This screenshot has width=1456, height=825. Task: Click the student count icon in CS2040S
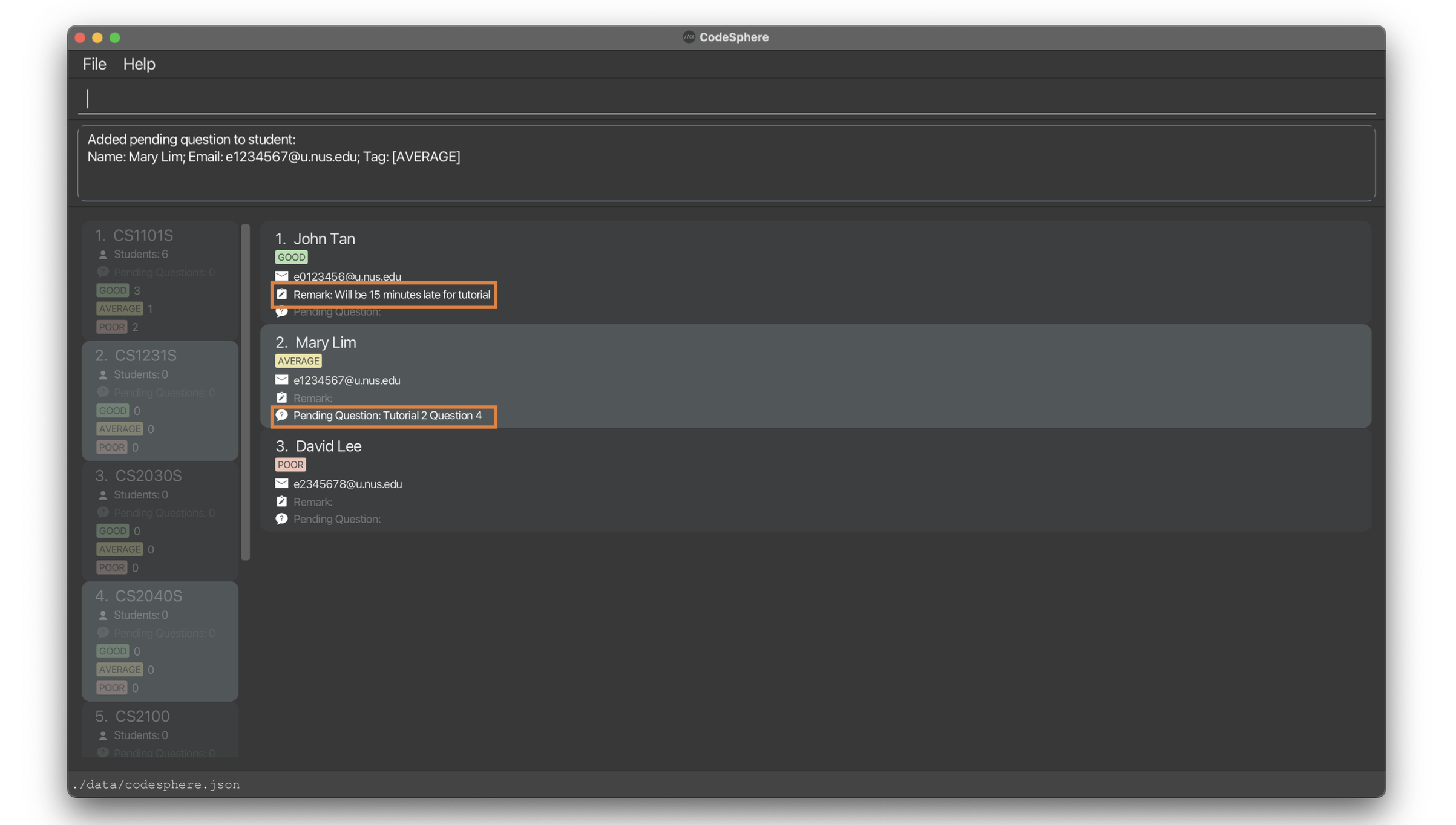103,616
